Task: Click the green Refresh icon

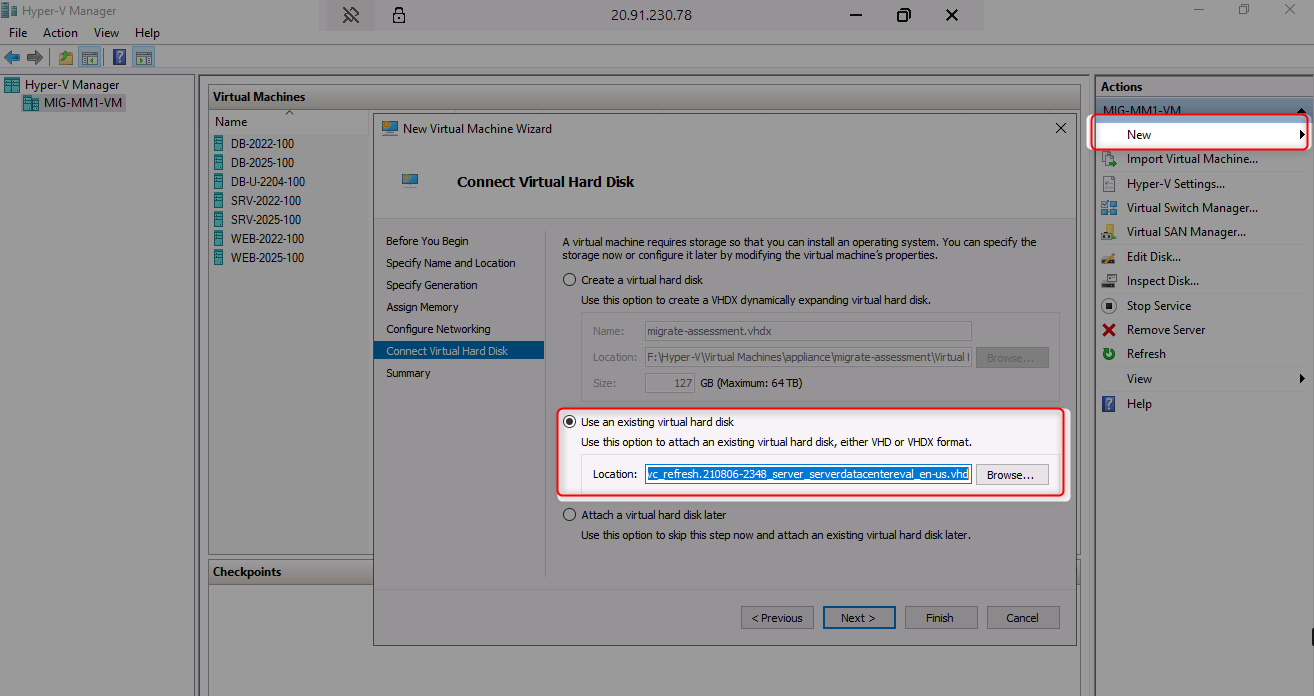Action: [x=1109, y=354]
